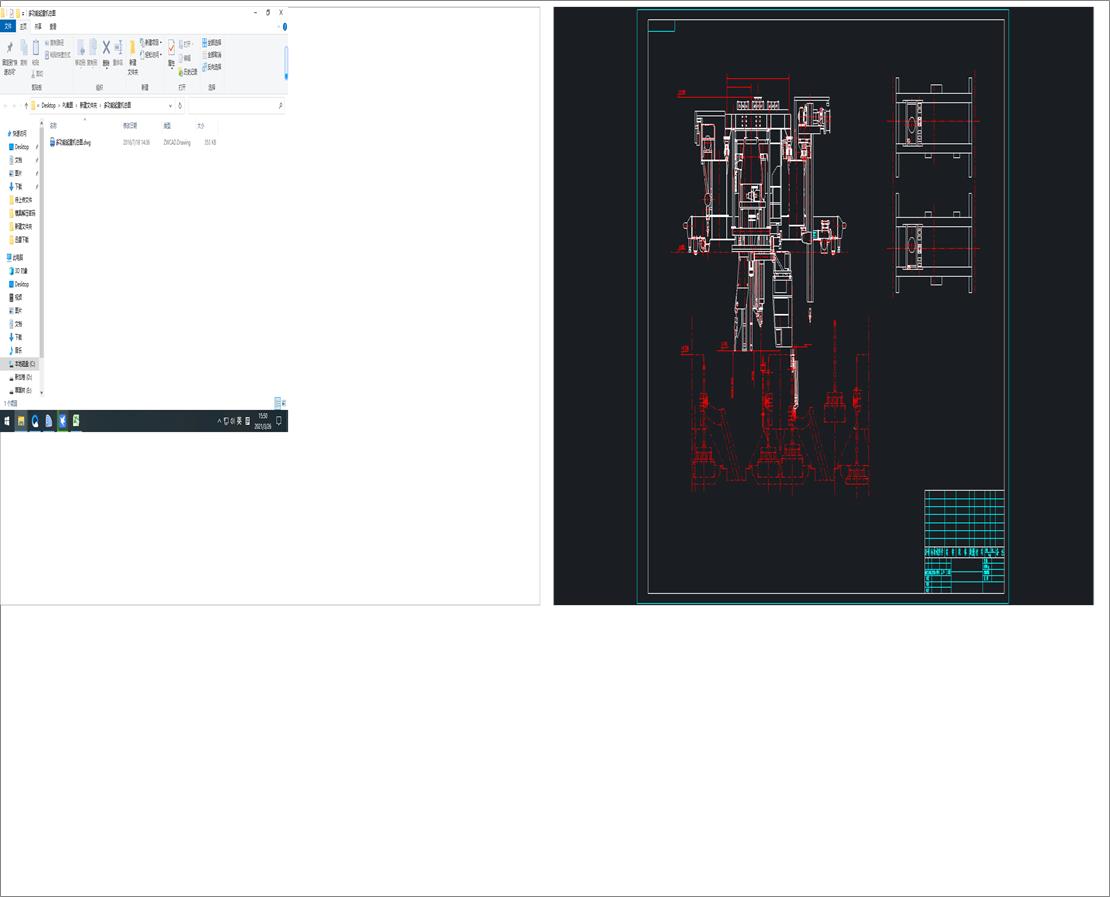Screen dimensions: 1110x897
Task: Click This PC in the navigation pane
Action: pos(15,258)
